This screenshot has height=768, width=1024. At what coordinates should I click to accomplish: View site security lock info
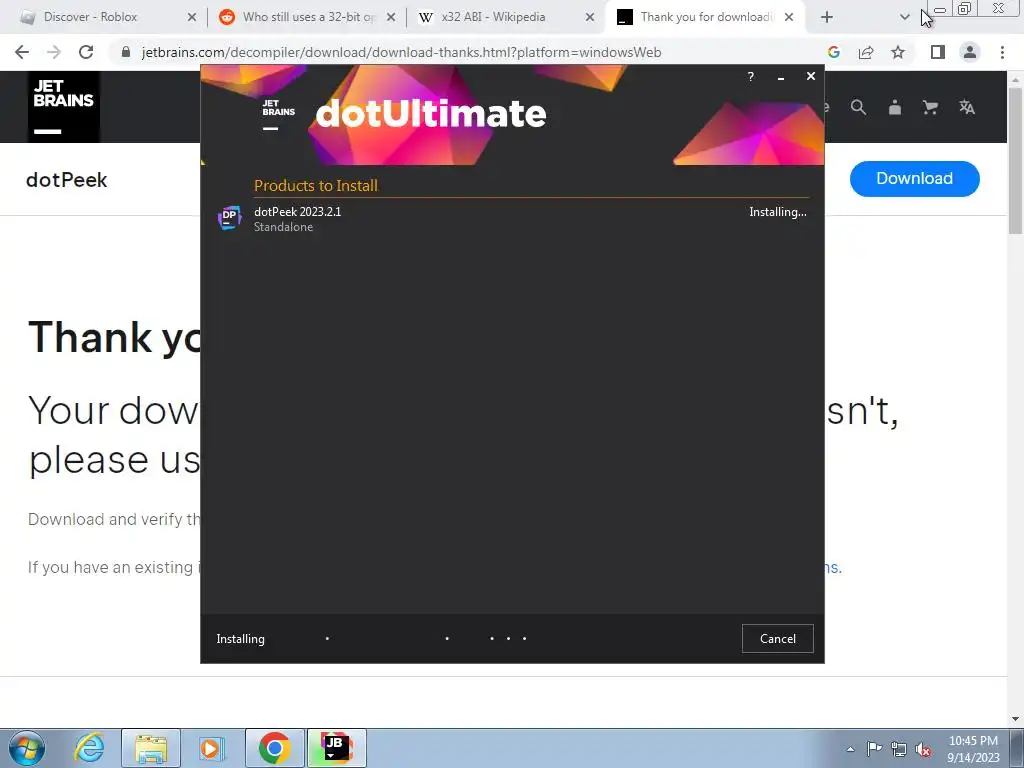(126, 52)
